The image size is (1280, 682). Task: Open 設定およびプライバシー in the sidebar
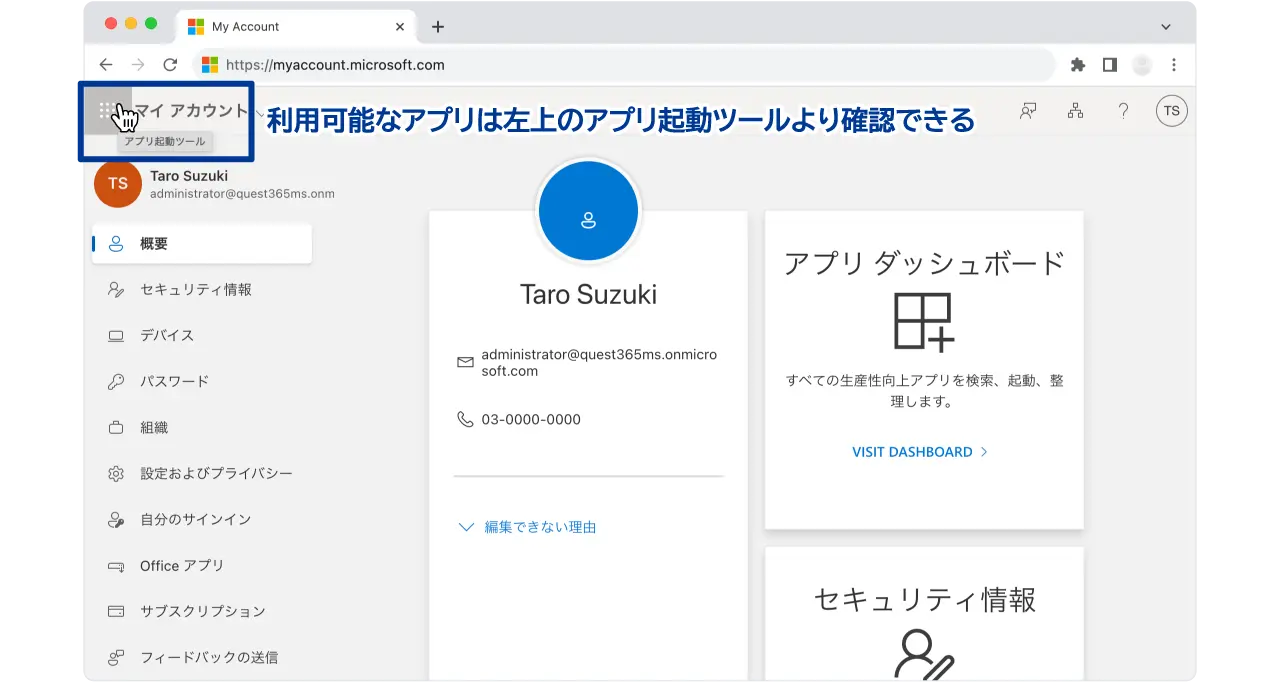pos(202,474)
